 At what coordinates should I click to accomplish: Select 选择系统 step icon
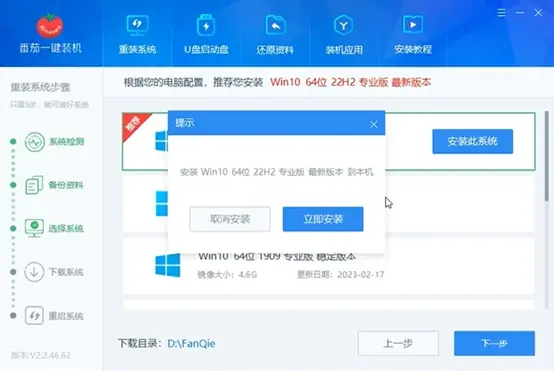click(34, 228)
